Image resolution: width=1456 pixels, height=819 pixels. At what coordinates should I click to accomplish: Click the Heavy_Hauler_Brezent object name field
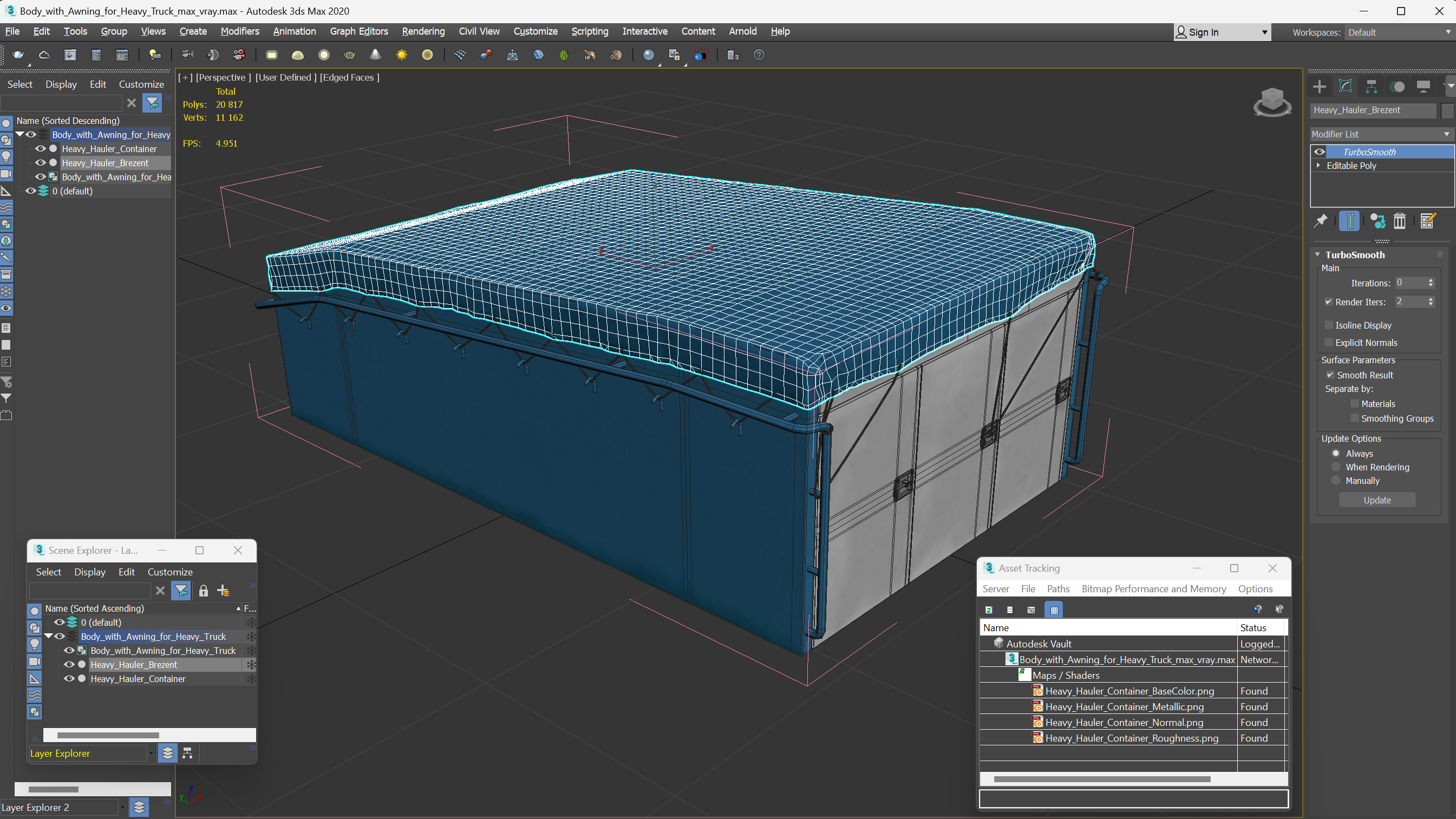(1373, 110)
